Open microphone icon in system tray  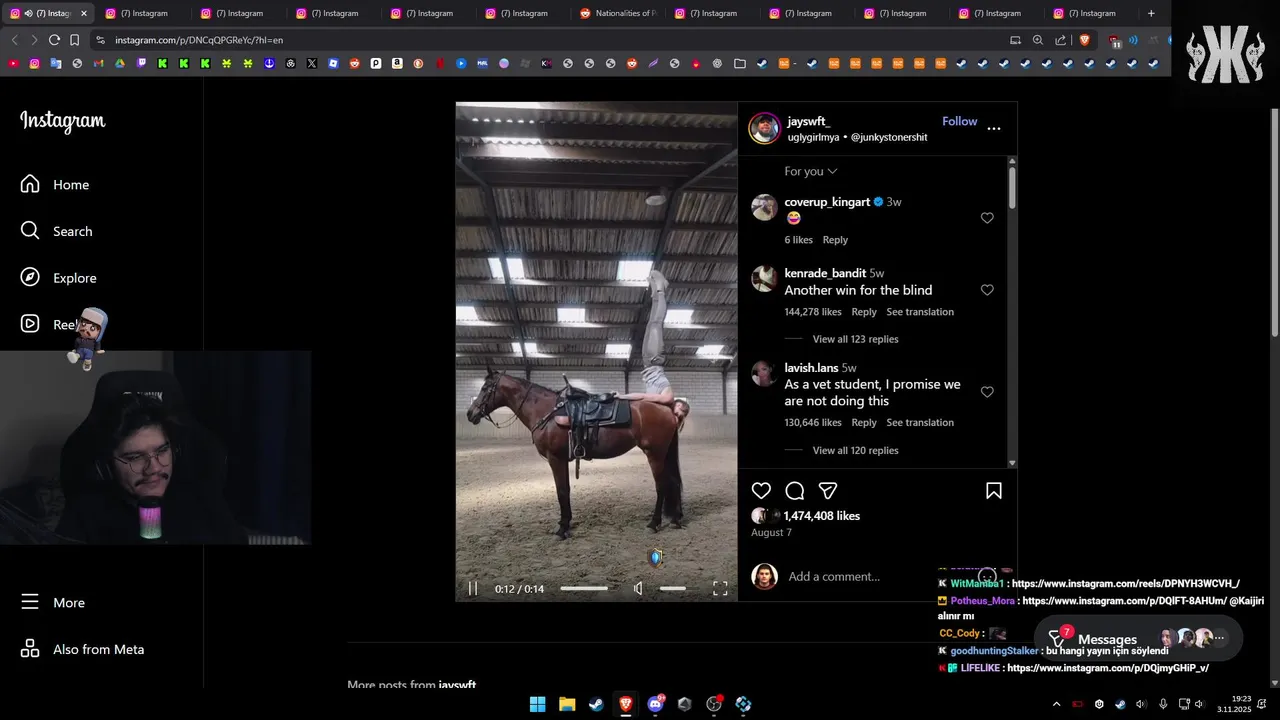[x=1162, y=704]
